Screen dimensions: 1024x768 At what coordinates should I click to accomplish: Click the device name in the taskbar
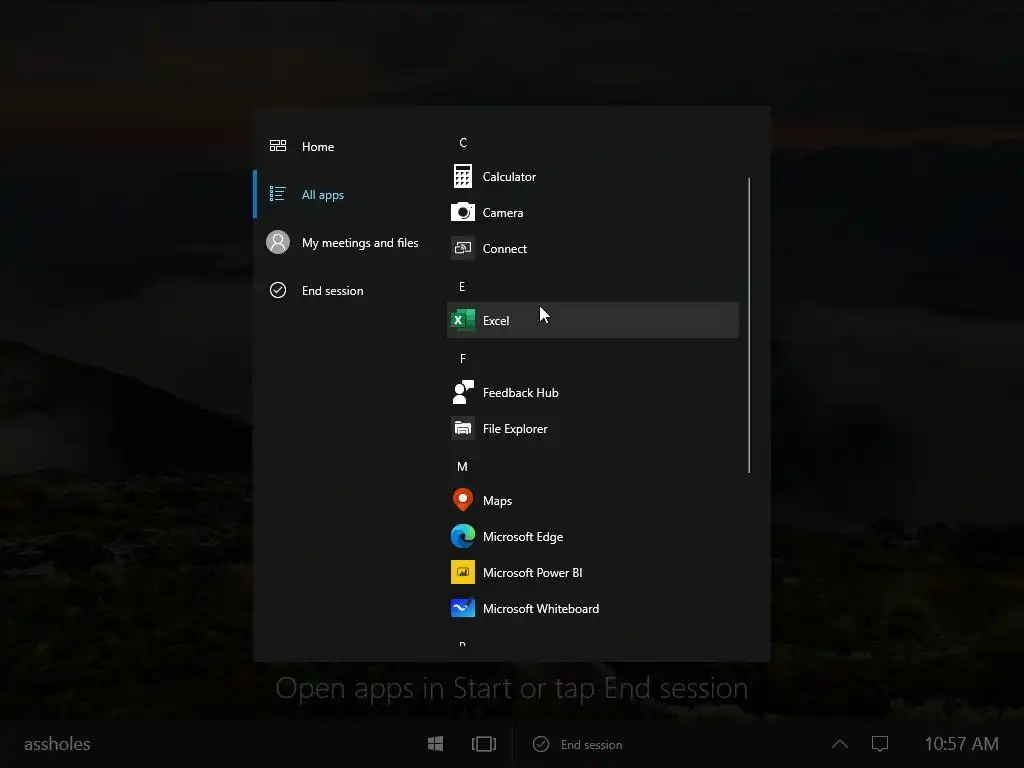57,744
